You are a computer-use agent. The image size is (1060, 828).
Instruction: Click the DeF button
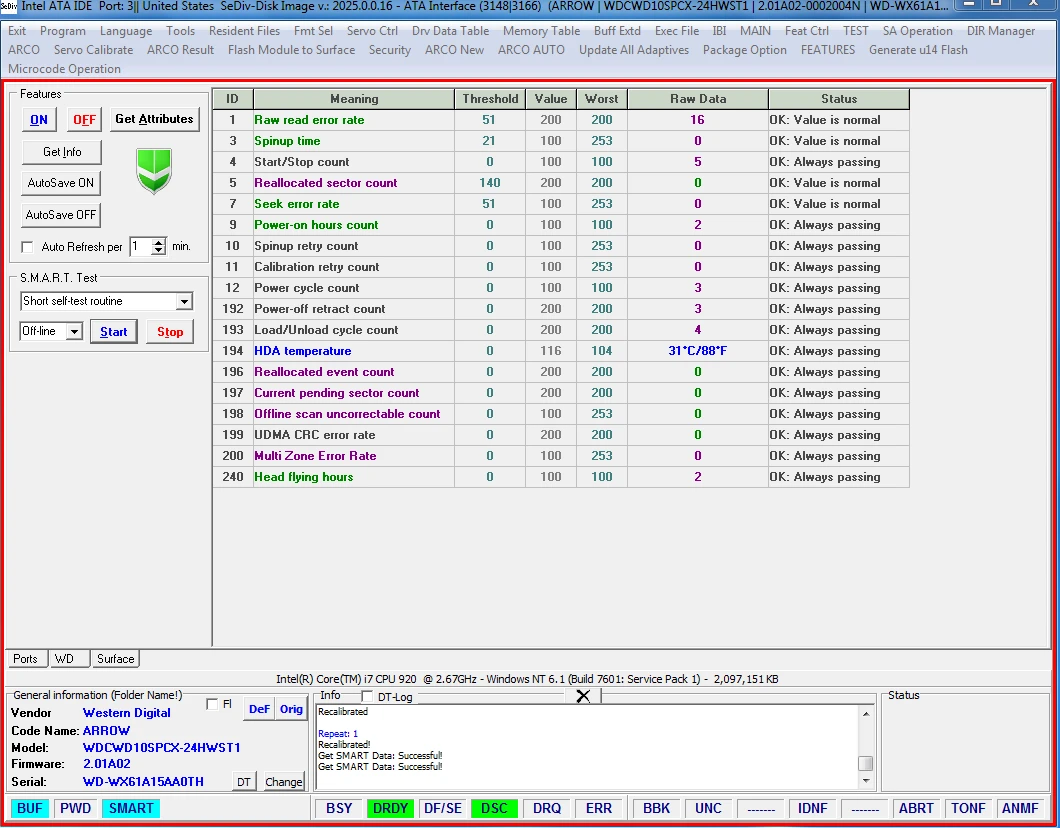coord(259,709)
